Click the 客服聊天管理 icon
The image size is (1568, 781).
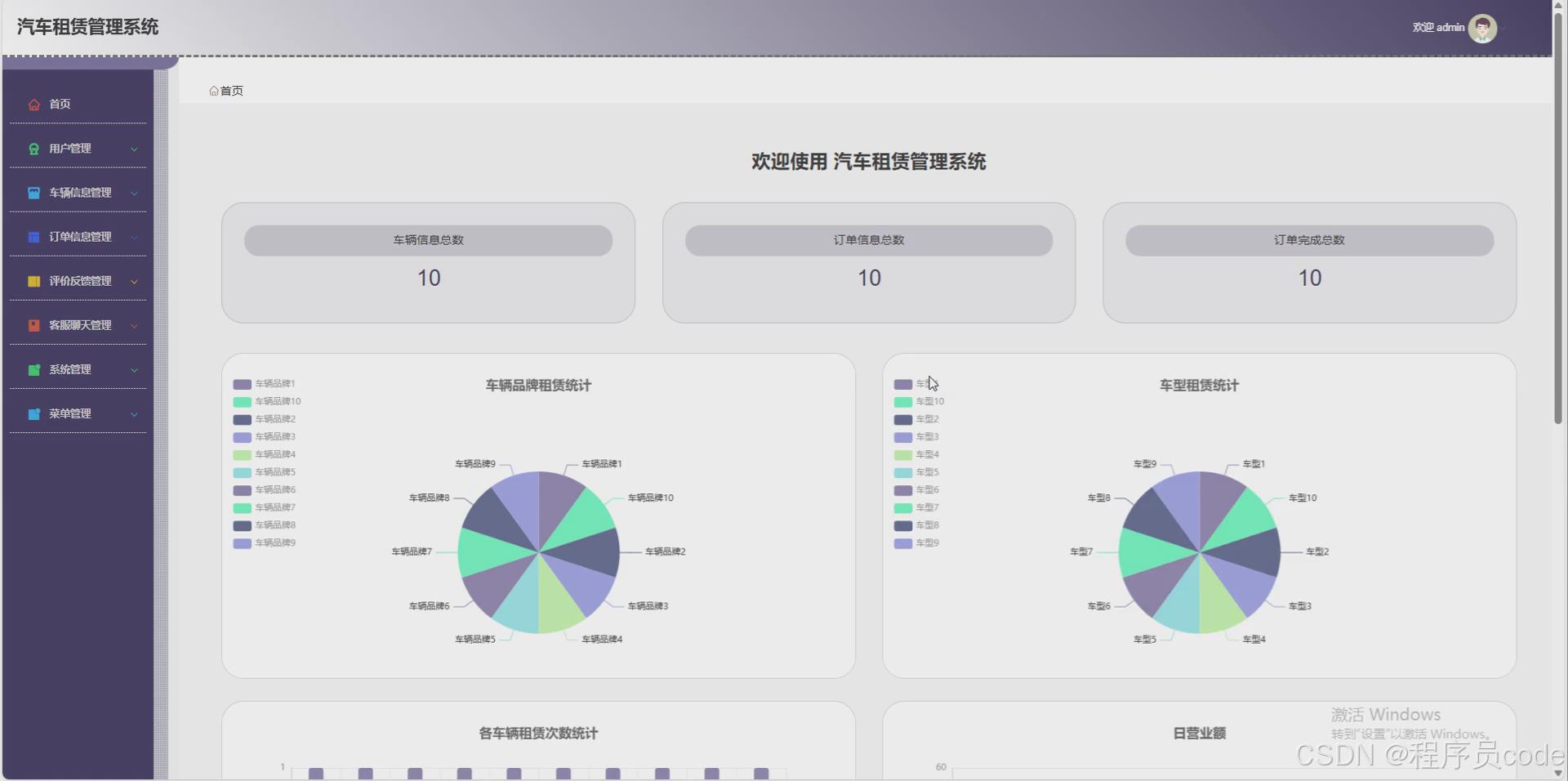[x=33, y=325]
